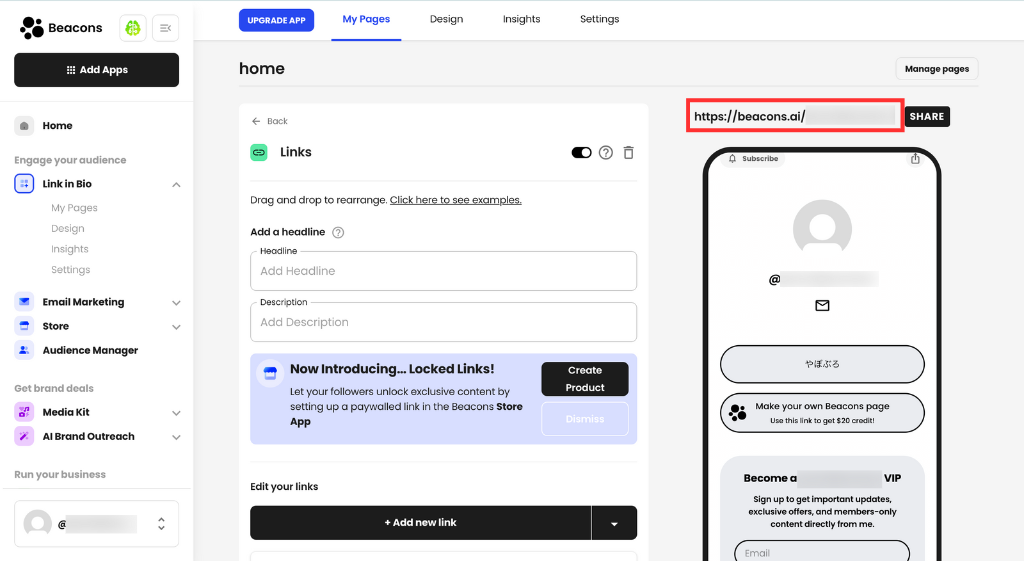
Task: Click the Media Kit icon
Action: click(24, 412)
